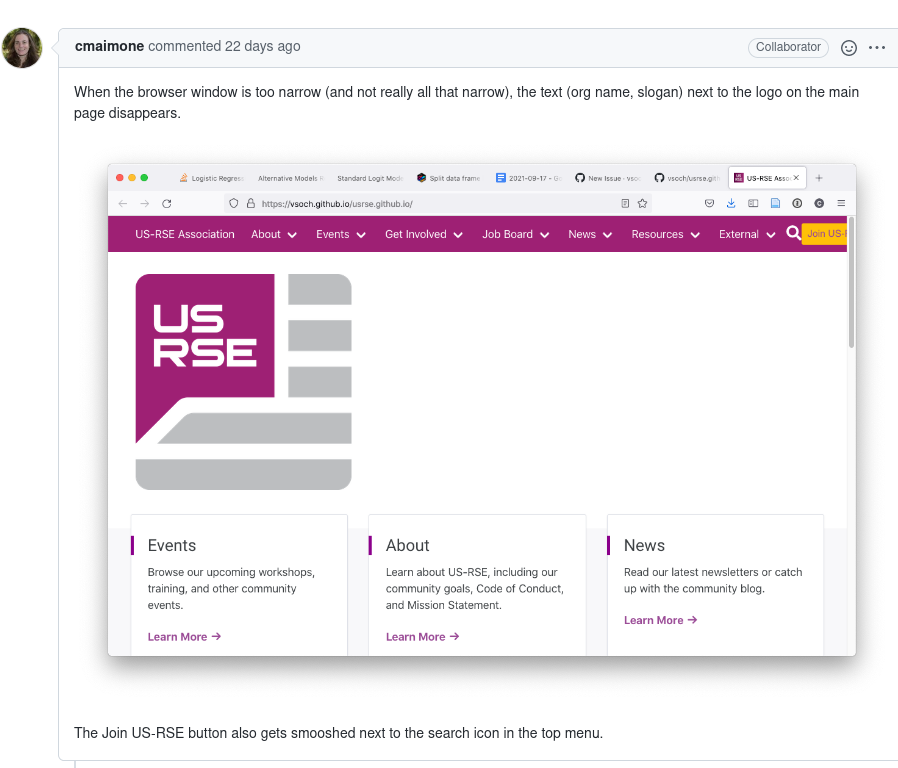
Task: Open the cmaimone username link
Action: point(109,46)
